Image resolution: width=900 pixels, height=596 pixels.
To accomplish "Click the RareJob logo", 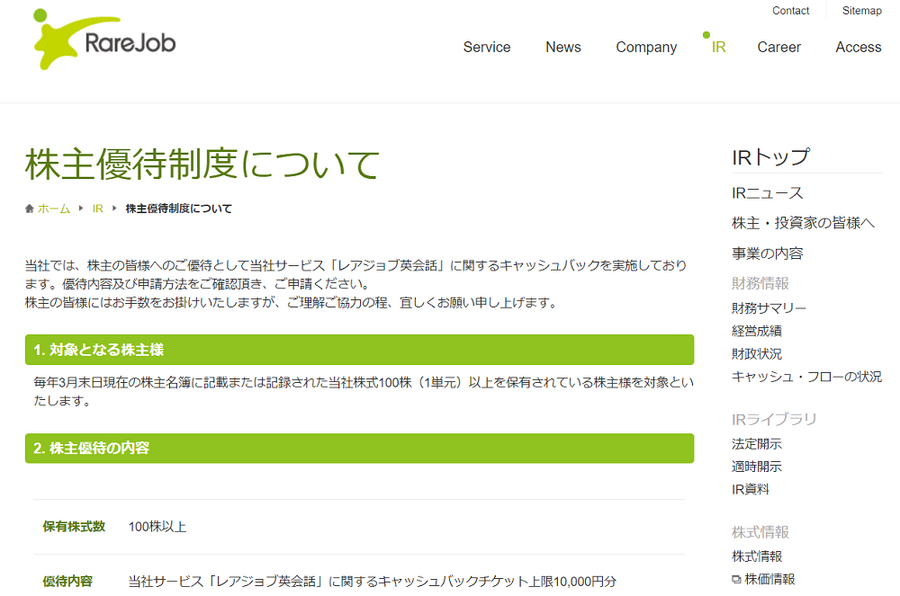I will coord(104,40).
